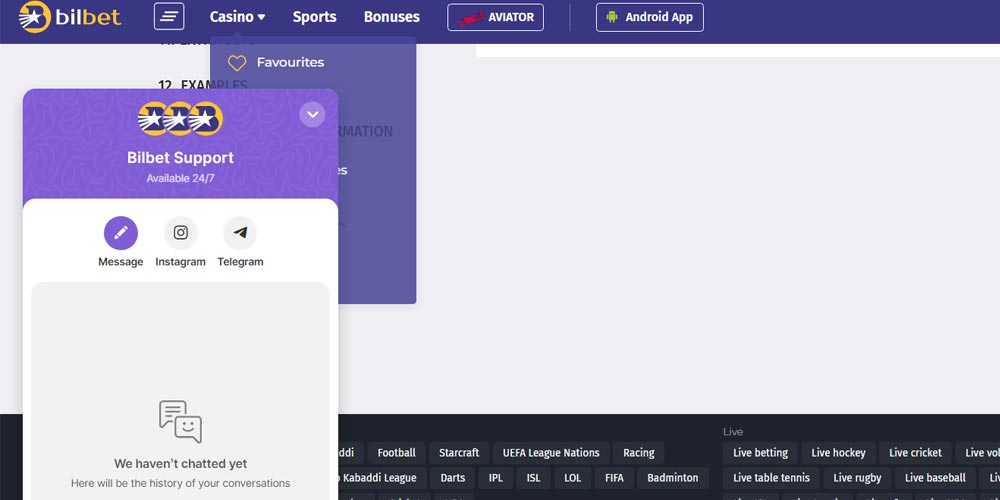Open the hamburger menu button

(x=169, y=17)
